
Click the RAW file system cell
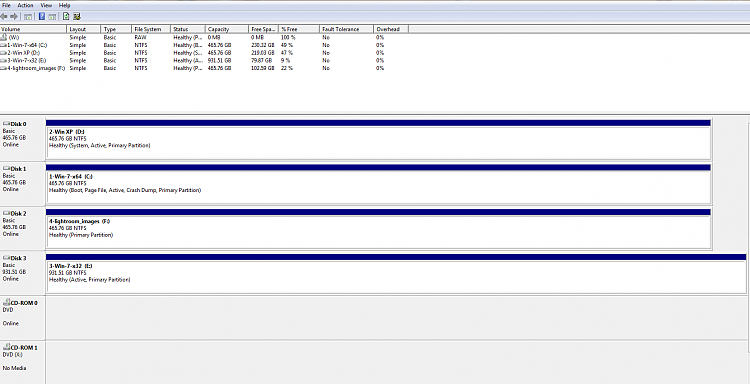[x=140, y=37]
